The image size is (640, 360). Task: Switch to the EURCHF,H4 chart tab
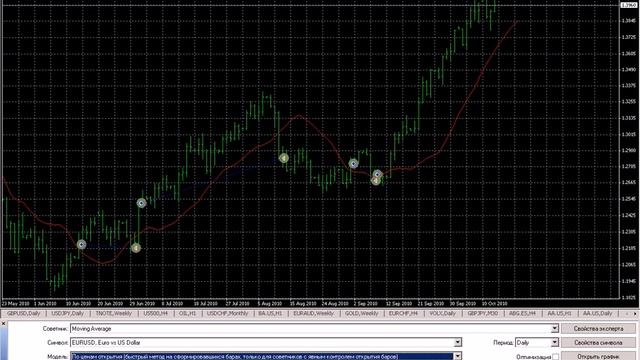pyautogui.click(x=403, y=313)
